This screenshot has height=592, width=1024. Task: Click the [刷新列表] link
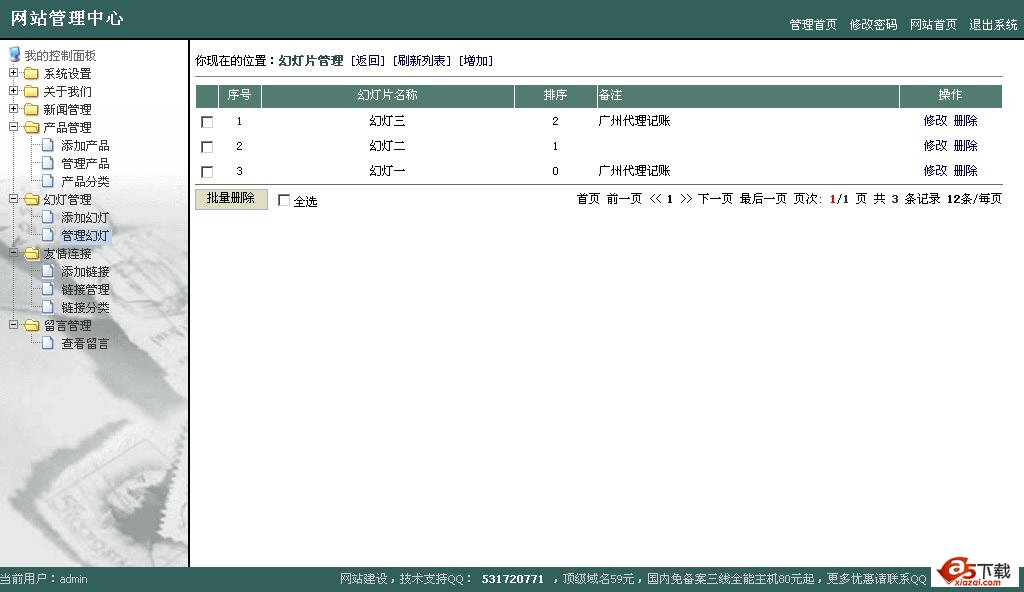[x=422, y=61]
